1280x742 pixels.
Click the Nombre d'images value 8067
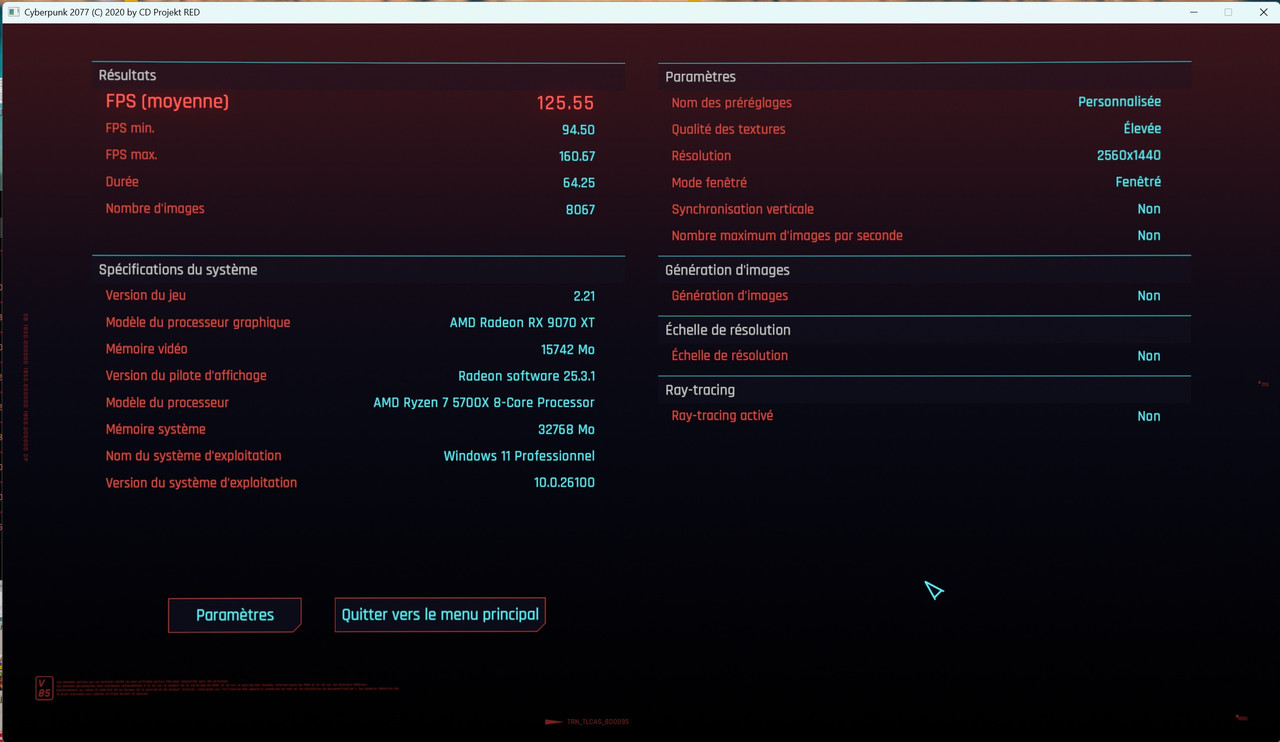coord(580,209)
